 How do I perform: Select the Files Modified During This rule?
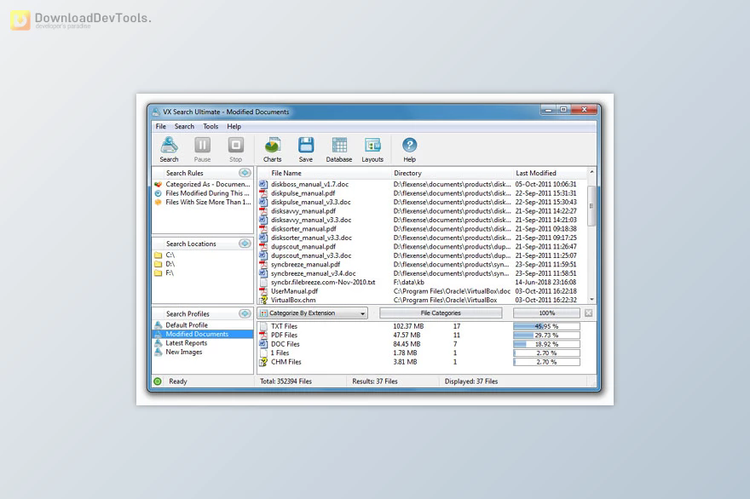click(x=202, y=193)
